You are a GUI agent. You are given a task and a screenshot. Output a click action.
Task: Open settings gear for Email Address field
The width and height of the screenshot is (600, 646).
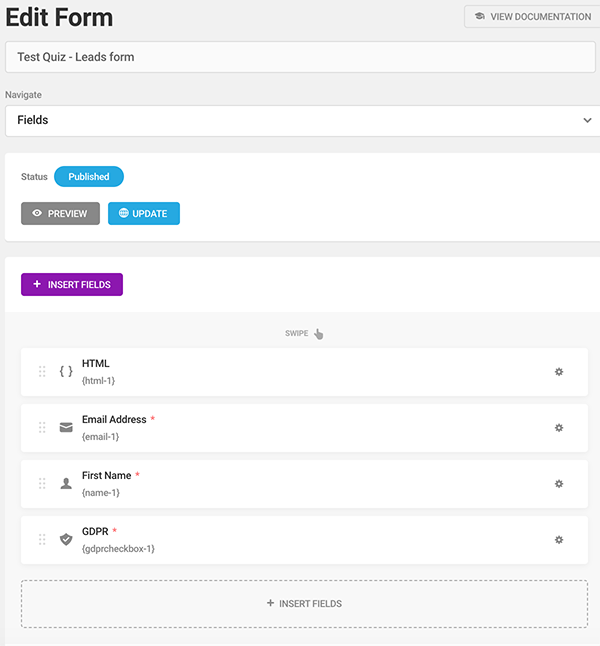click(559, 428)
